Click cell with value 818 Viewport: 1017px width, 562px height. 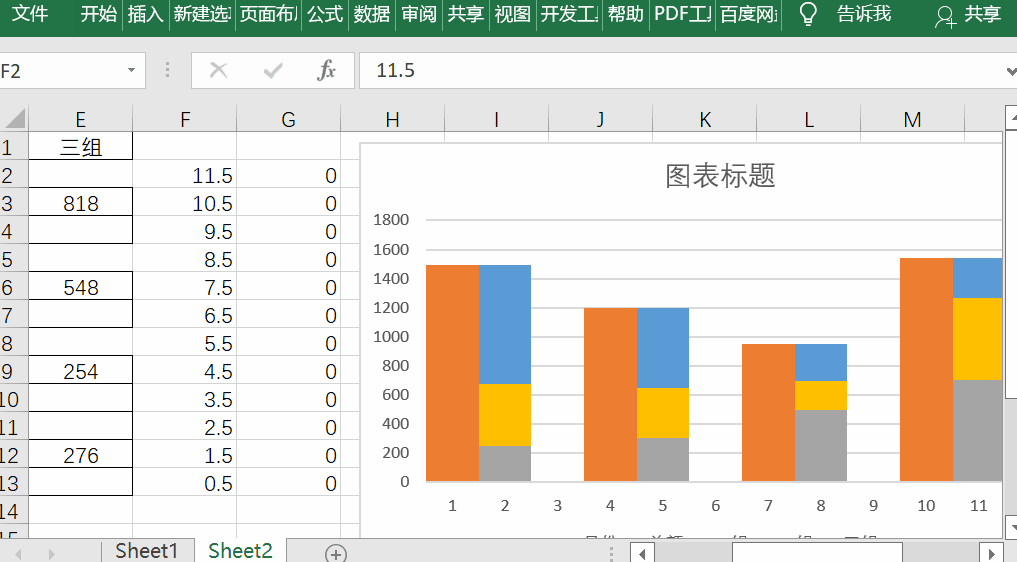80,203
